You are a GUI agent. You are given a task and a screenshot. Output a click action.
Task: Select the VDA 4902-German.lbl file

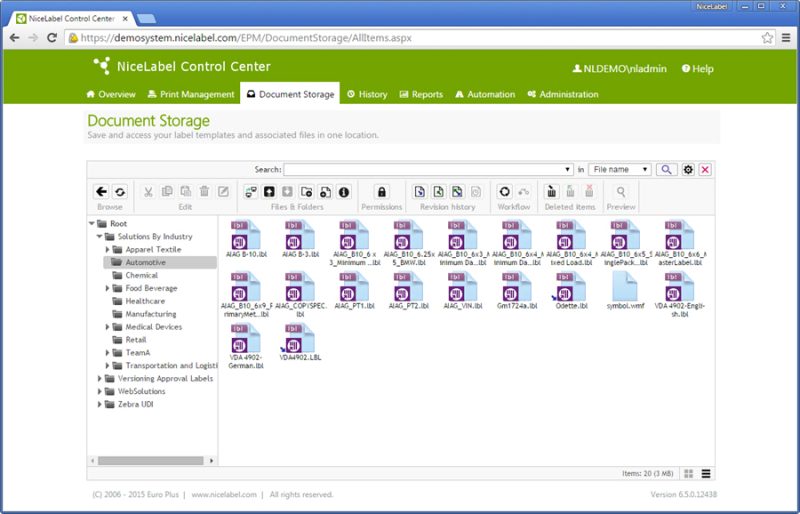pyautogui.click(x=246, y=346)
